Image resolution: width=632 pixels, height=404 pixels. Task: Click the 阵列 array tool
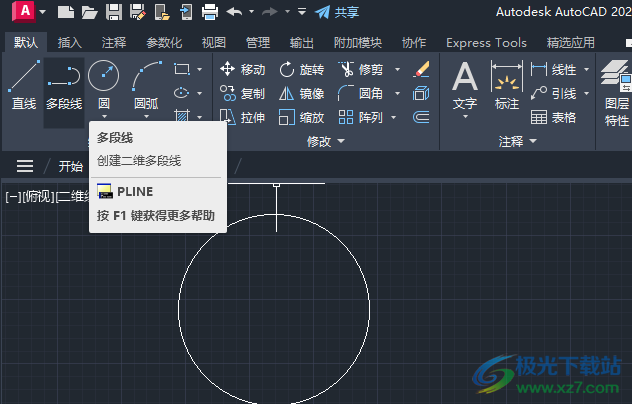360,117
